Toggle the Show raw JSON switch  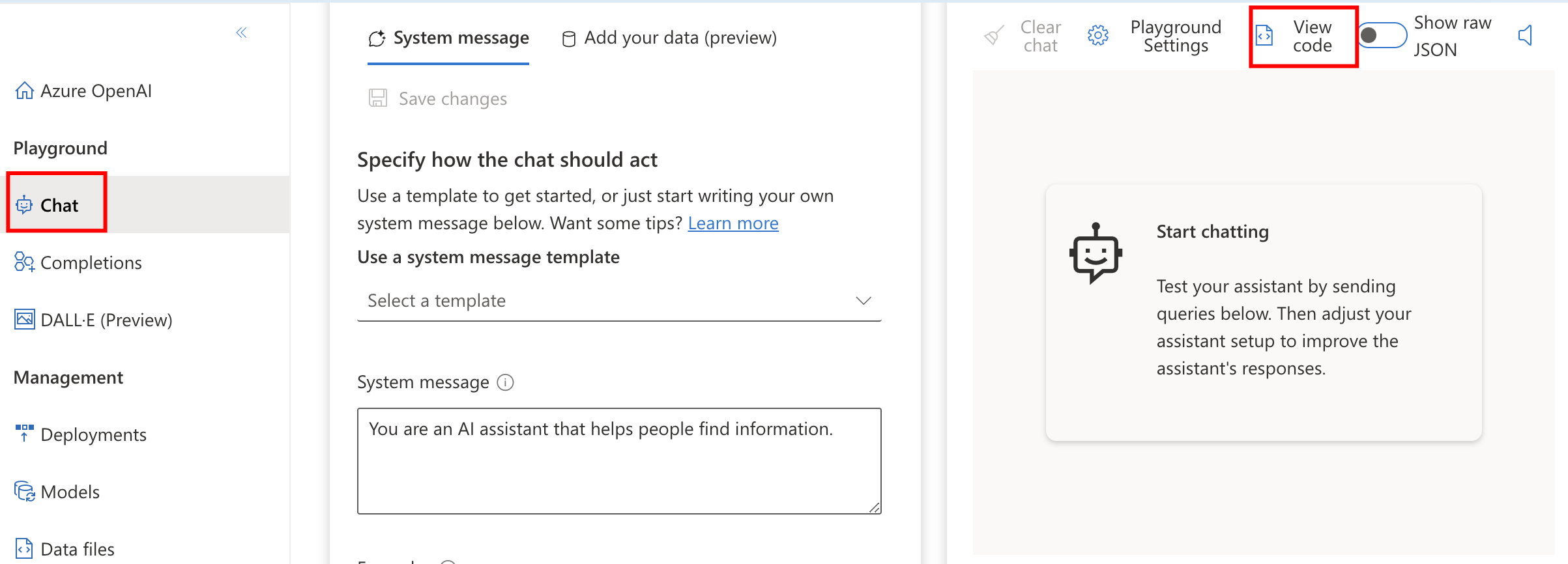pos(1382,35)
